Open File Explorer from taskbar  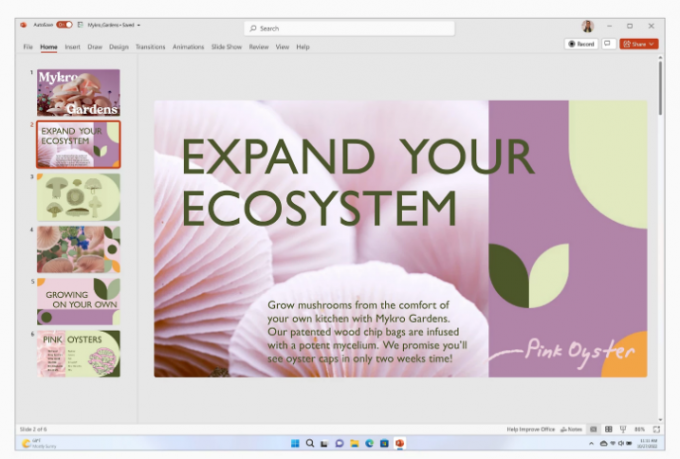(x=354, y=443)
